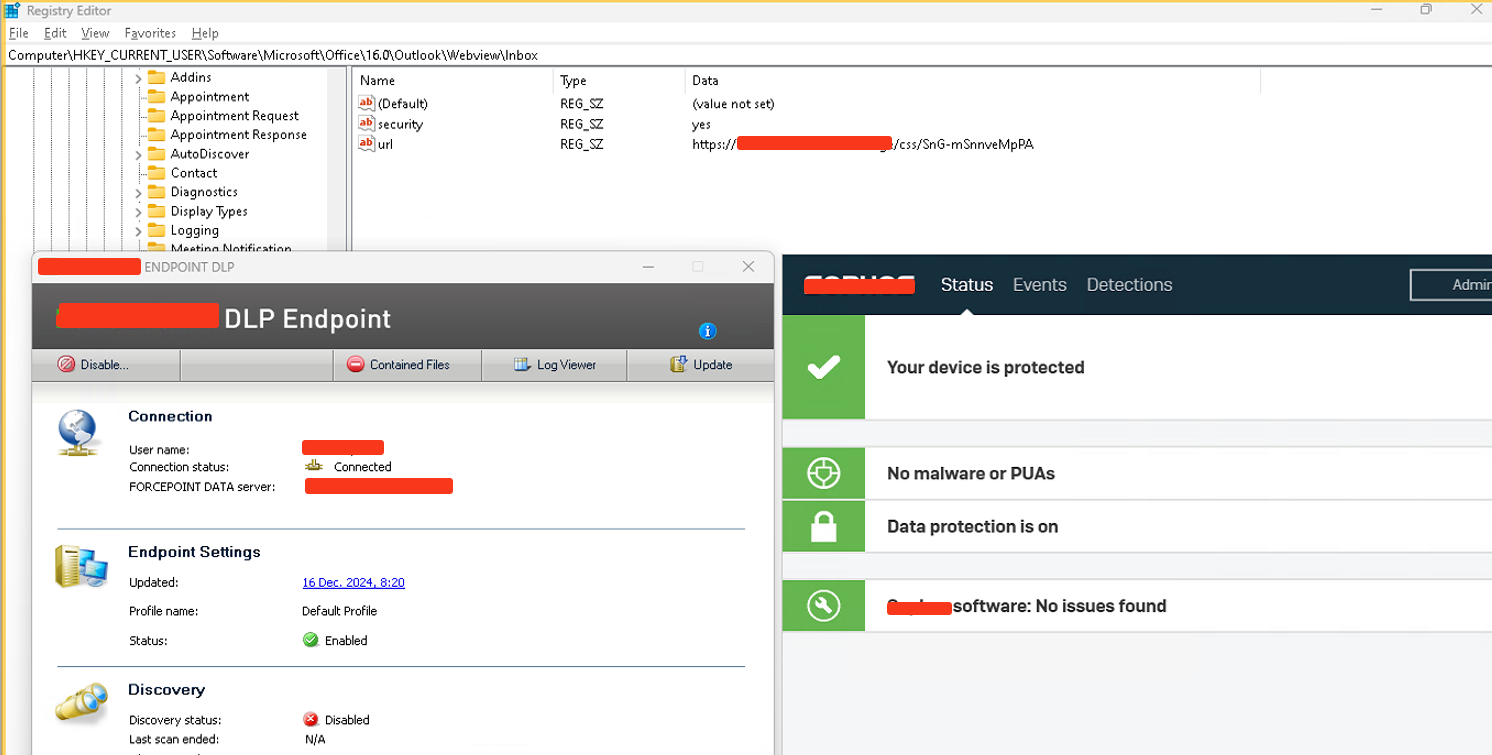Expand the Diagnostics tree node

click(x=138, y=193)
